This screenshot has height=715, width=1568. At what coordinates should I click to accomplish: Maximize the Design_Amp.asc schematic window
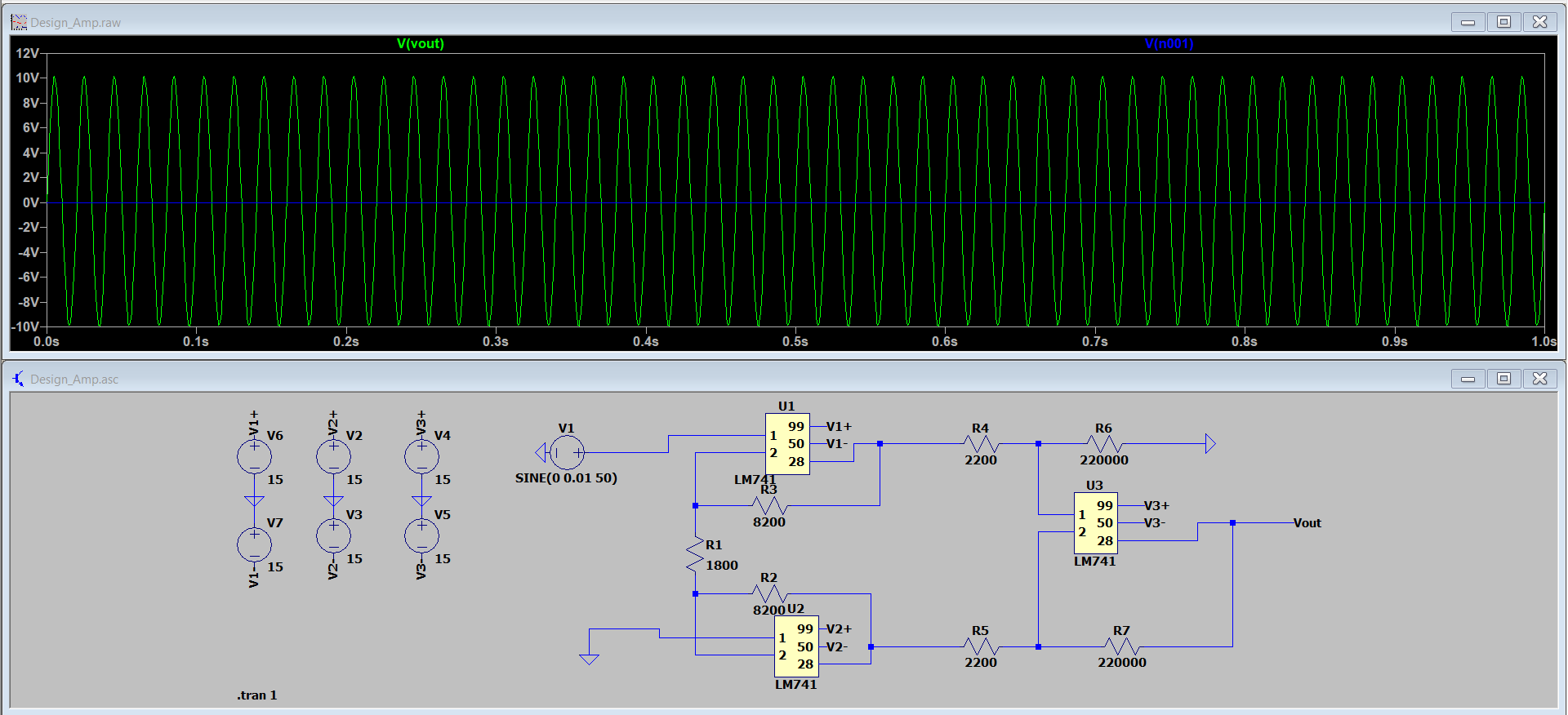(x=1503, y=379)
